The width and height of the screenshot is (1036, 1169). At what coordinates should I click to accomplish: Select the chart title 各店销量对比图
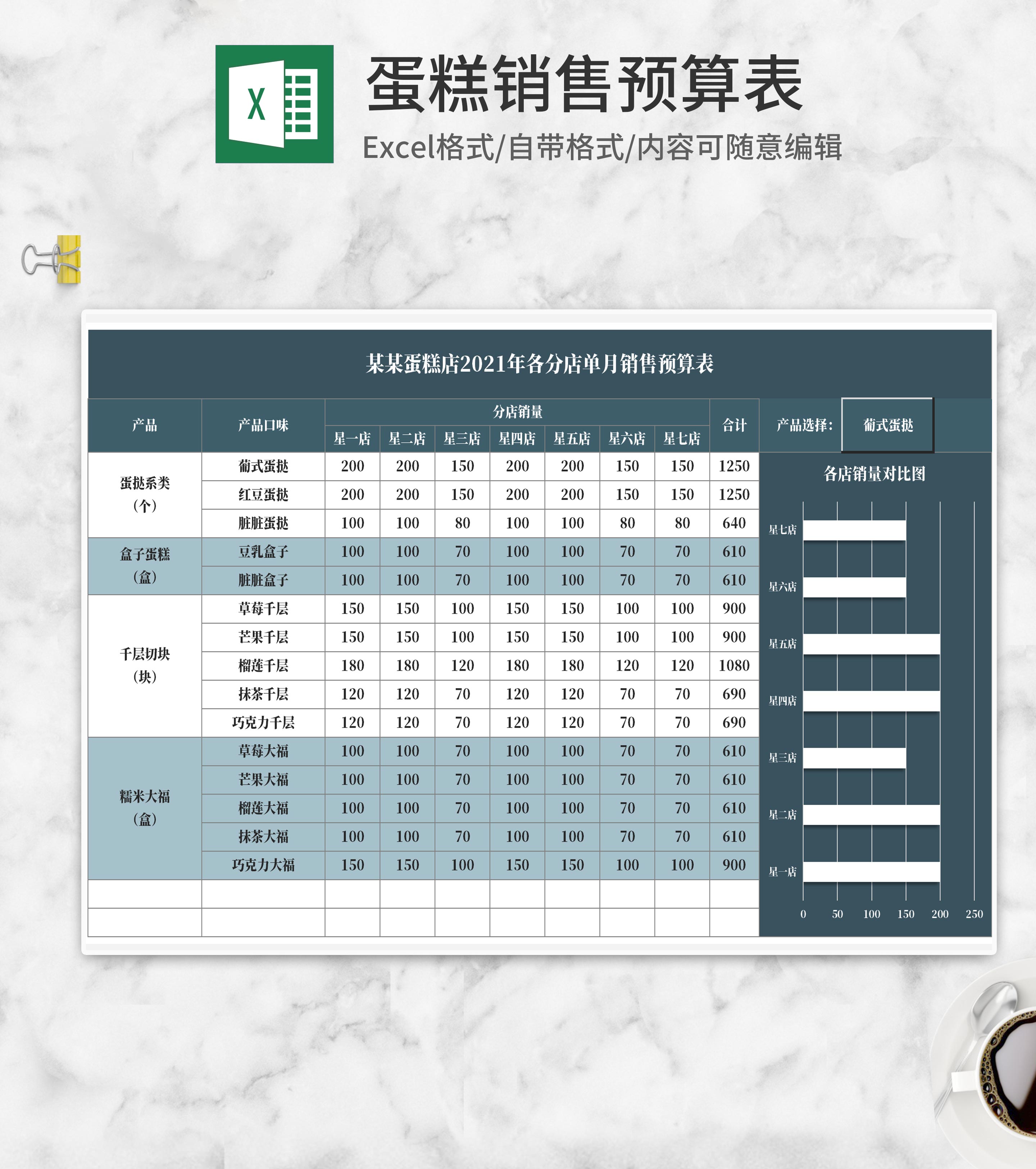[874, 474]
